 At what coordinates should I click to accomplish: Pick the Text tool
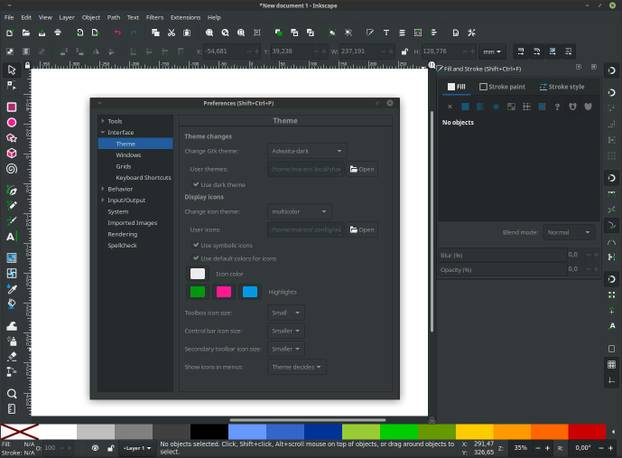pos(11,237)
